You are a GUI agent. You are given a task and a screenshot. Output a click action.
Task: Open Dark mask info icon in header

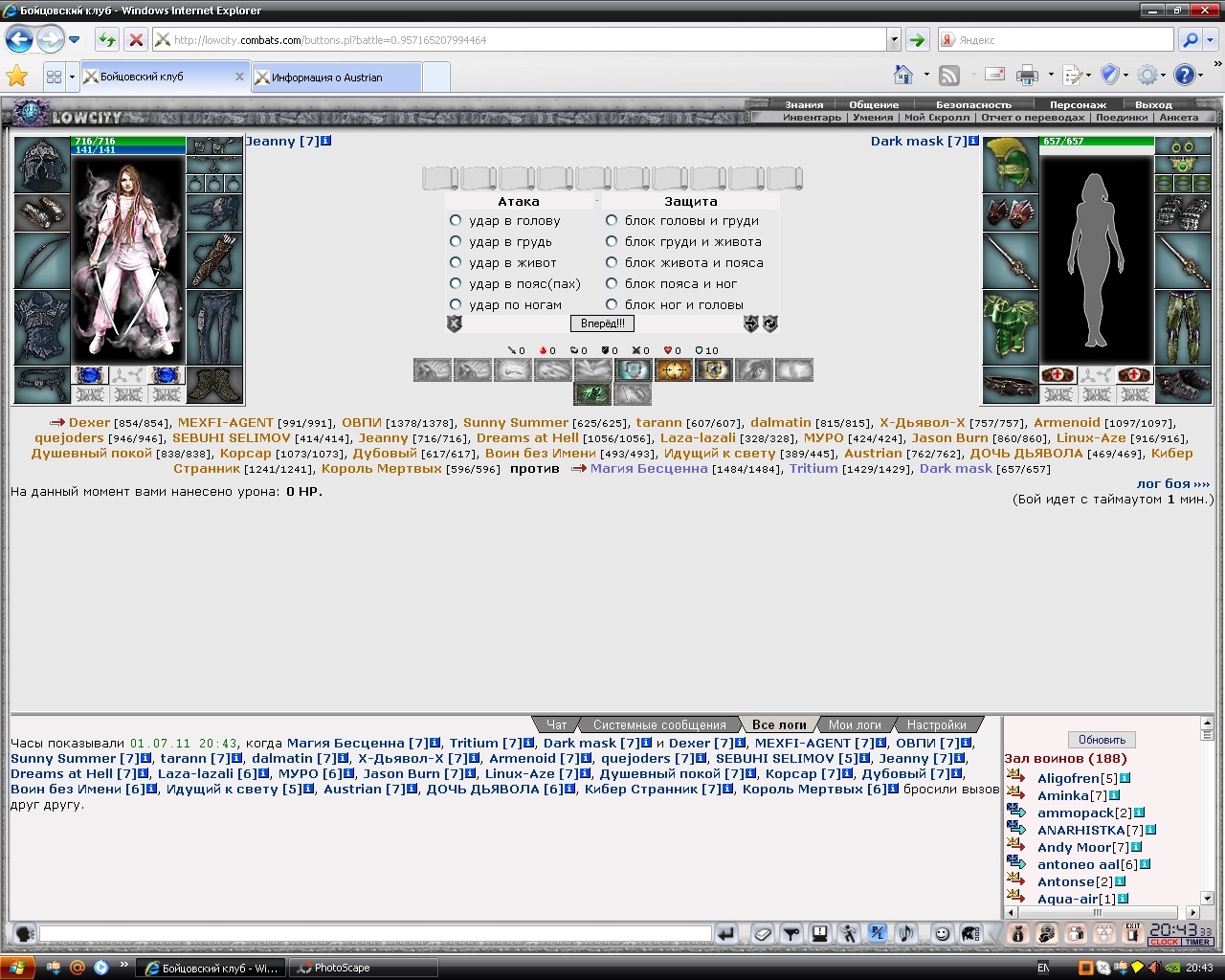click(973, 141)
